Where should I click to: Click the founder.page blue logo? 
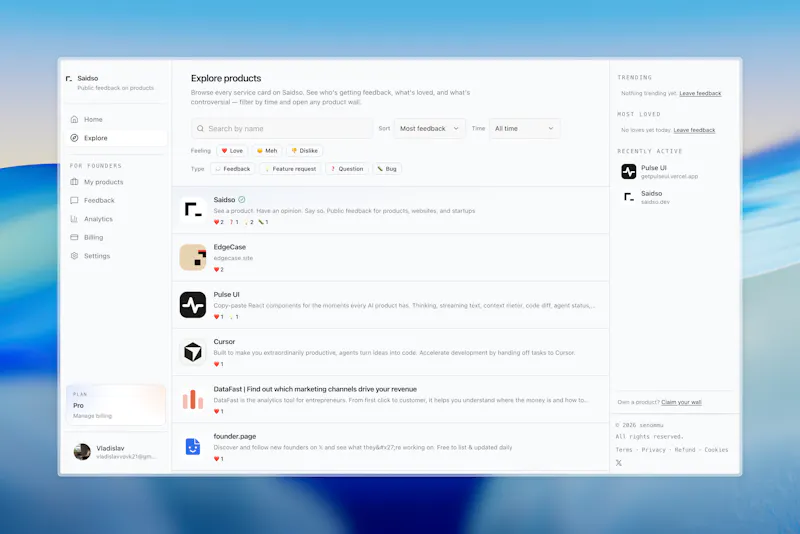pyautogui.click(x=193, y=447)
